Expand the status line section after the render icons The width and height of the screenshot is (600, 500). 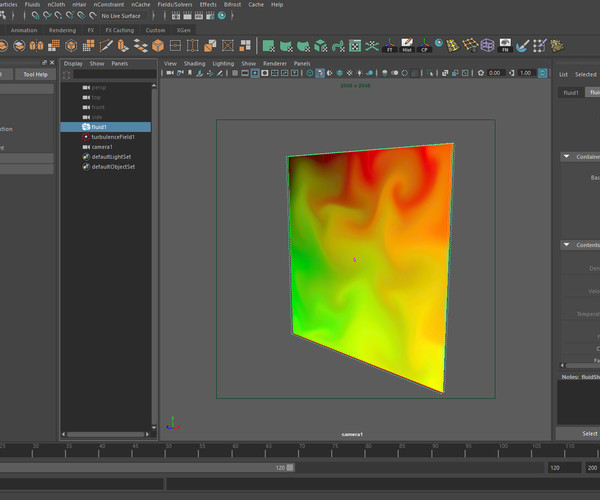(x=232, y=16)
